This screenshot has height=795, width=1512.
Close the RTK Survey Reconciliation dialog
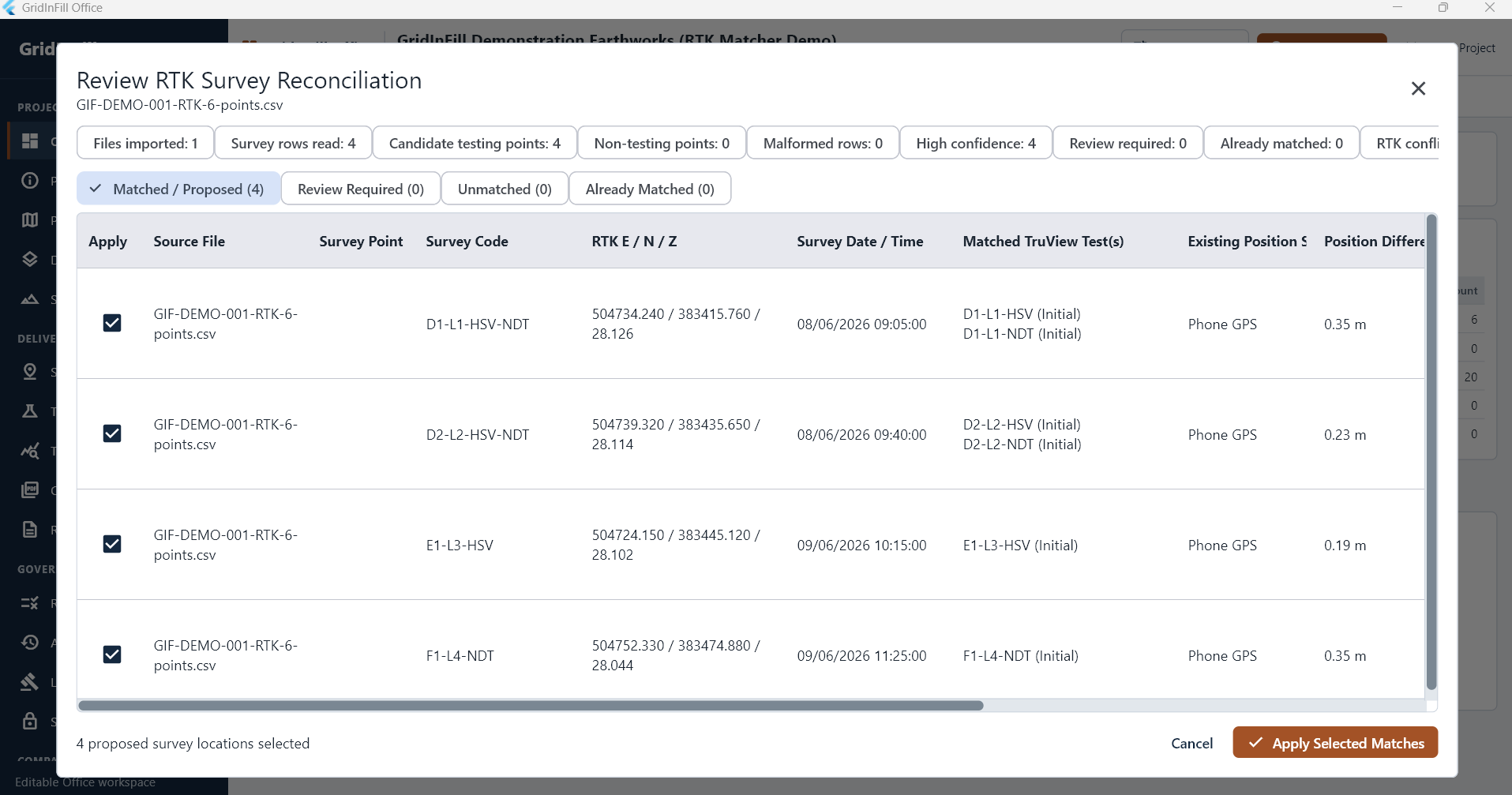(1418, 88)
